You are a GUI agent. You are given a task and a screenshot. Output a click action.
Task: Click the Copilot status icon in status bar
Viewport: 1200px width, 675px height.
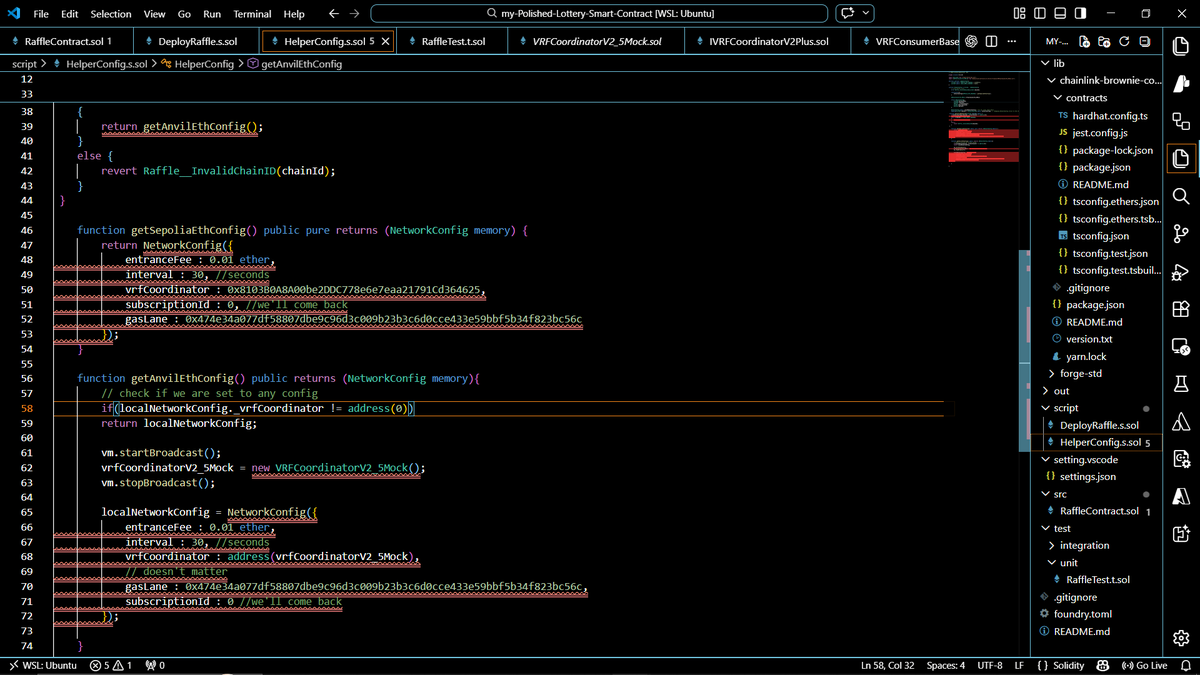click(1103, 665)
